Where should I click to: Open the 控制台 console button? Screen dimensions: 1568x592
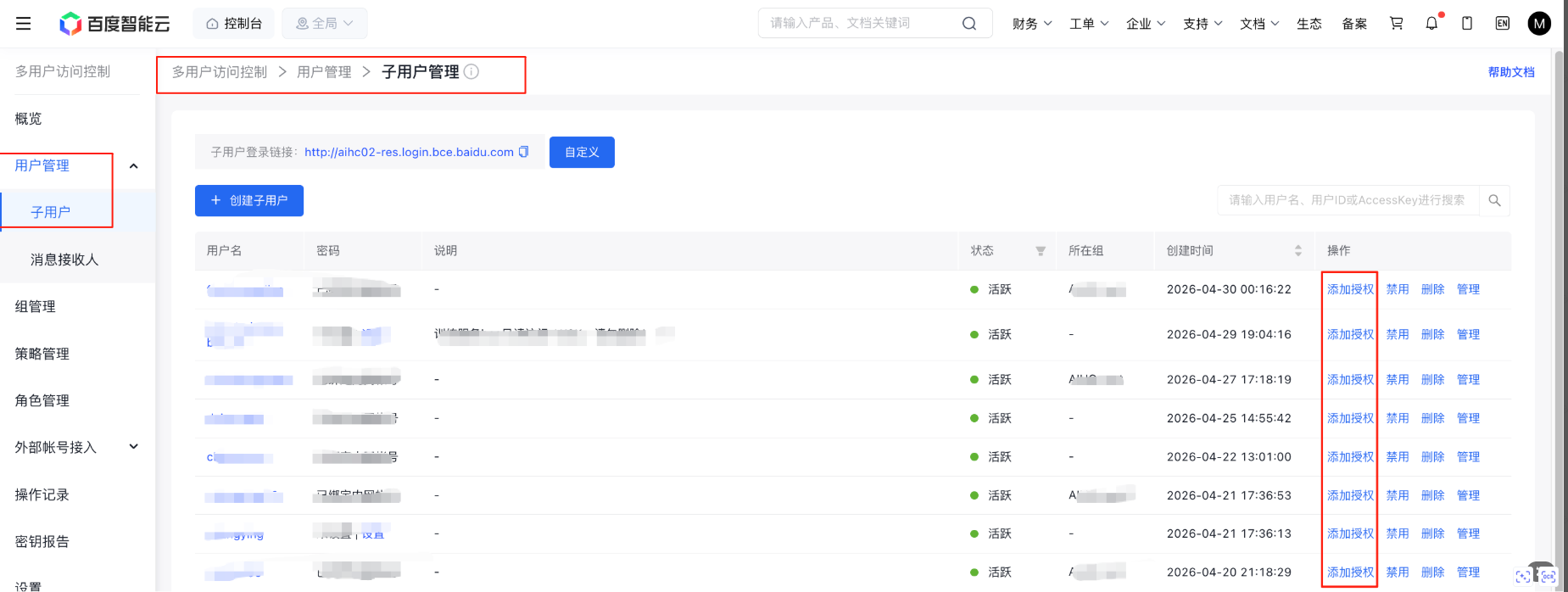(234, 24)
